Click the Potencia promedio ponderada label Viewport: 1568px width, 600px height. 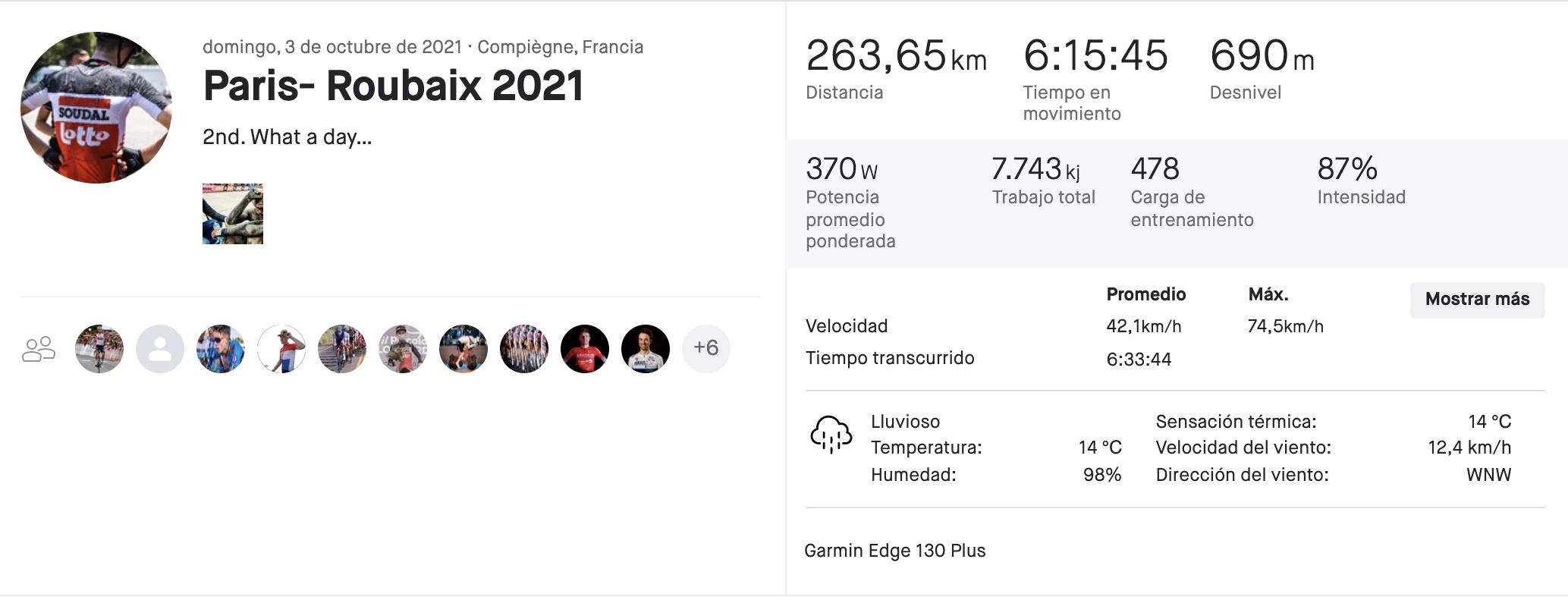tap(850, 219)
